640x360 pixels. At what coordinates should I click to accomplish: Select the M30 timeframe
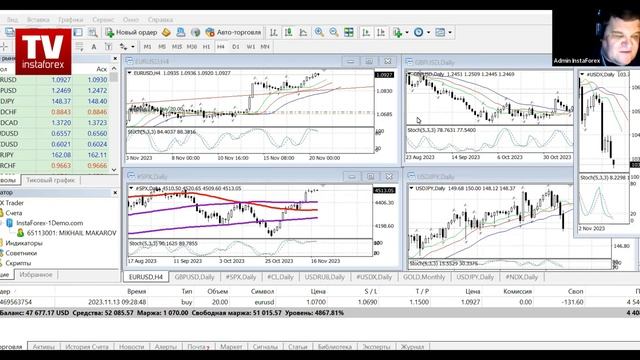(192, 47)
